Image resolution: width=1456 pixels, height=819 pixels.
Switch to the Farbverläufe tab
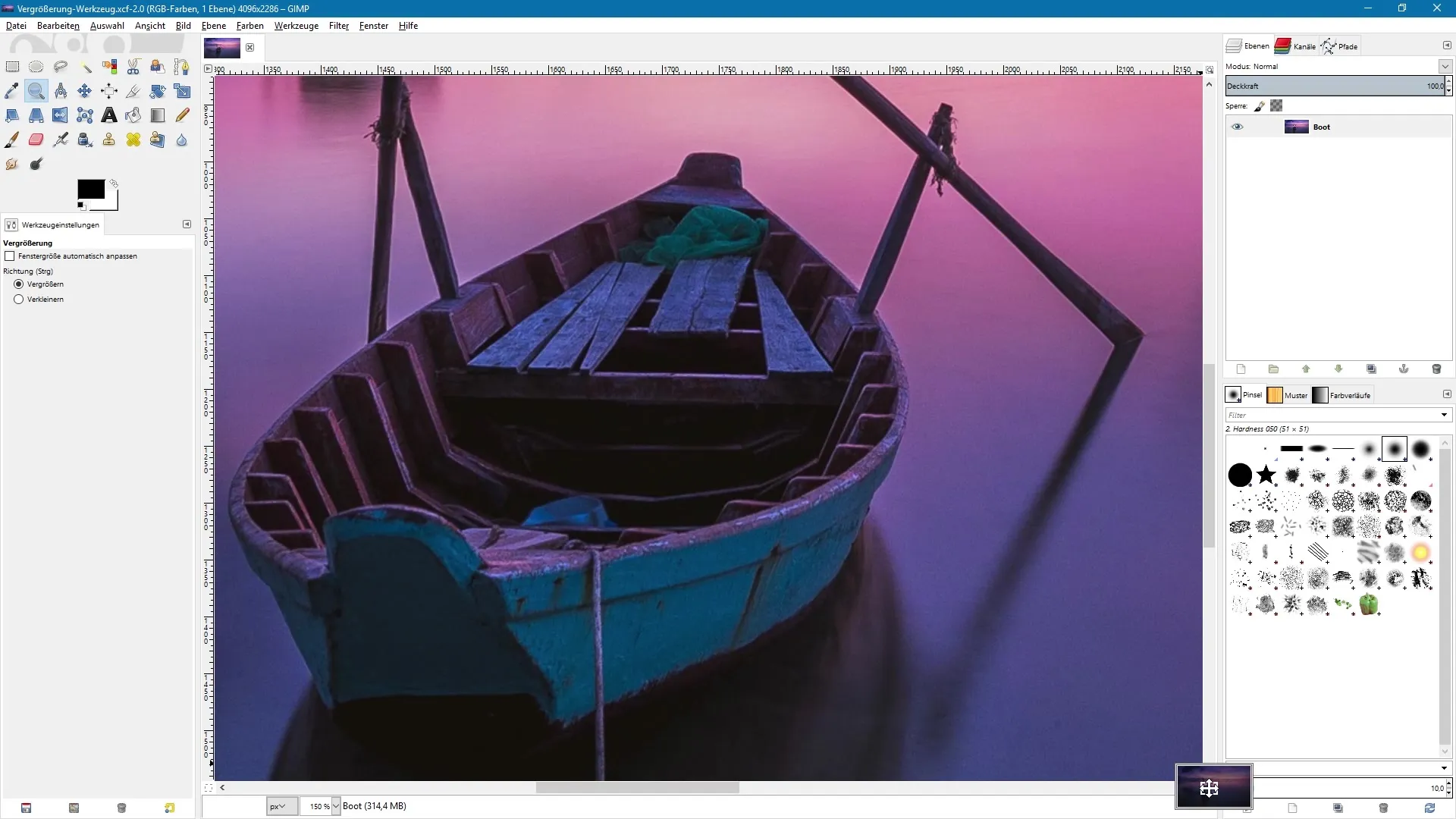(x=1342, y=395)
